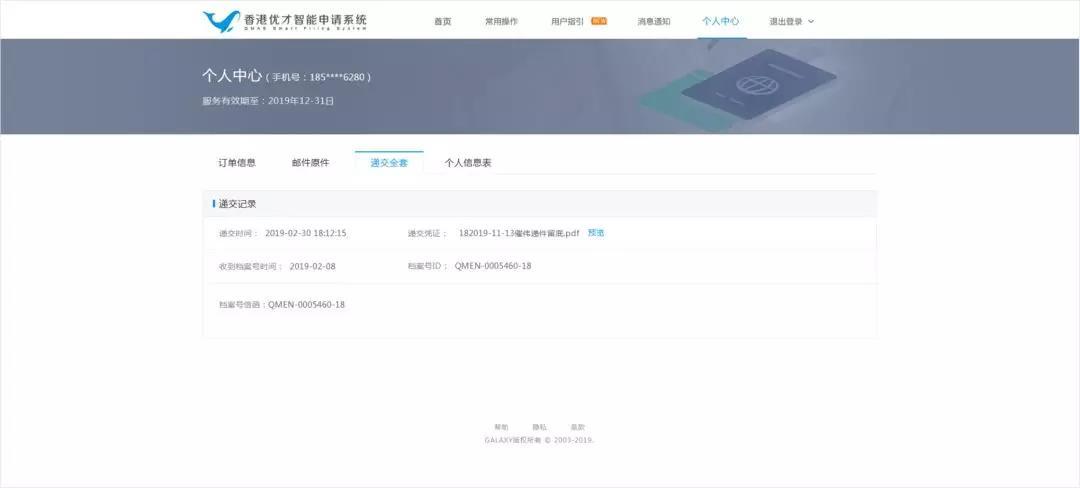This screenshot has height=488, width=1080.
Task: Click the QMEN-0005460-18 value after 档案号信函
Action: coord(307,305)
